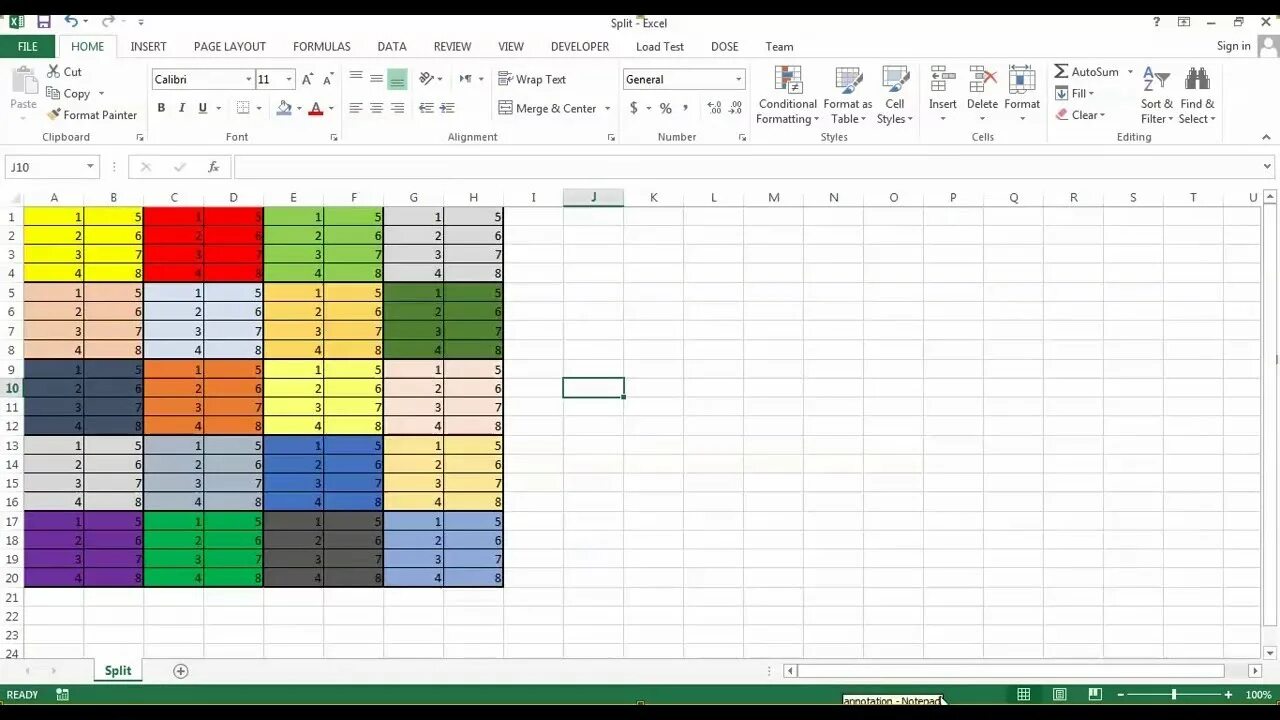Screen dimensions: 1280x720
Task: Open the Cell Styles gallery
Action: [895, 96]
